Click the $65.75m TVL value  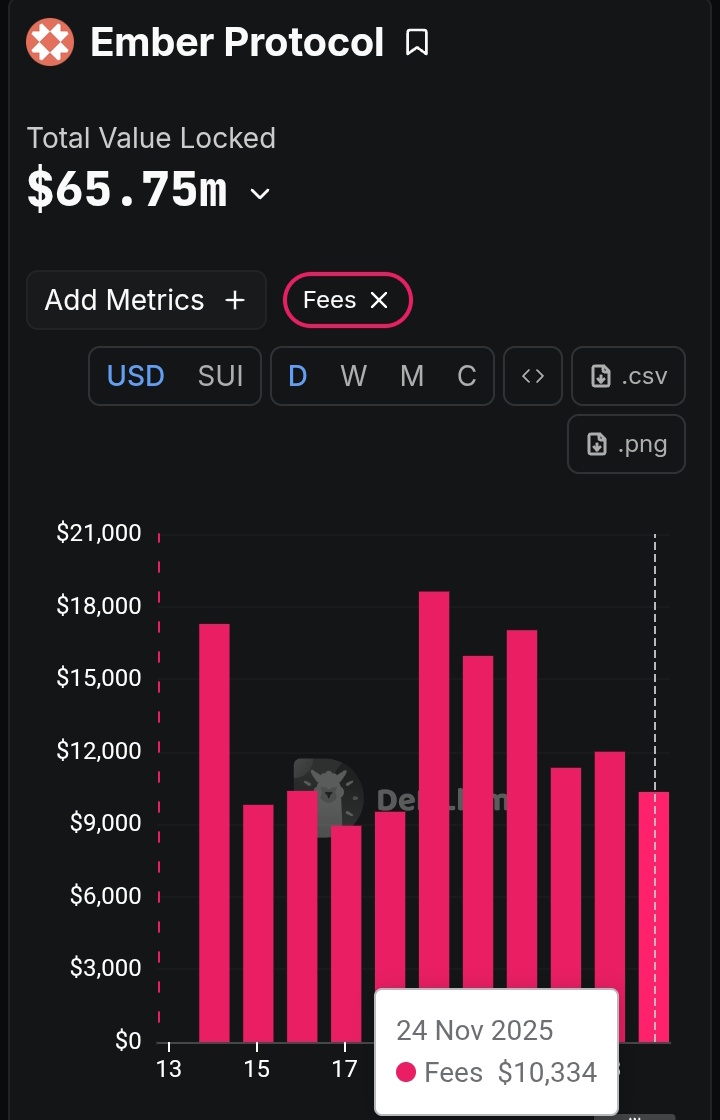click(x=127, y=190)
